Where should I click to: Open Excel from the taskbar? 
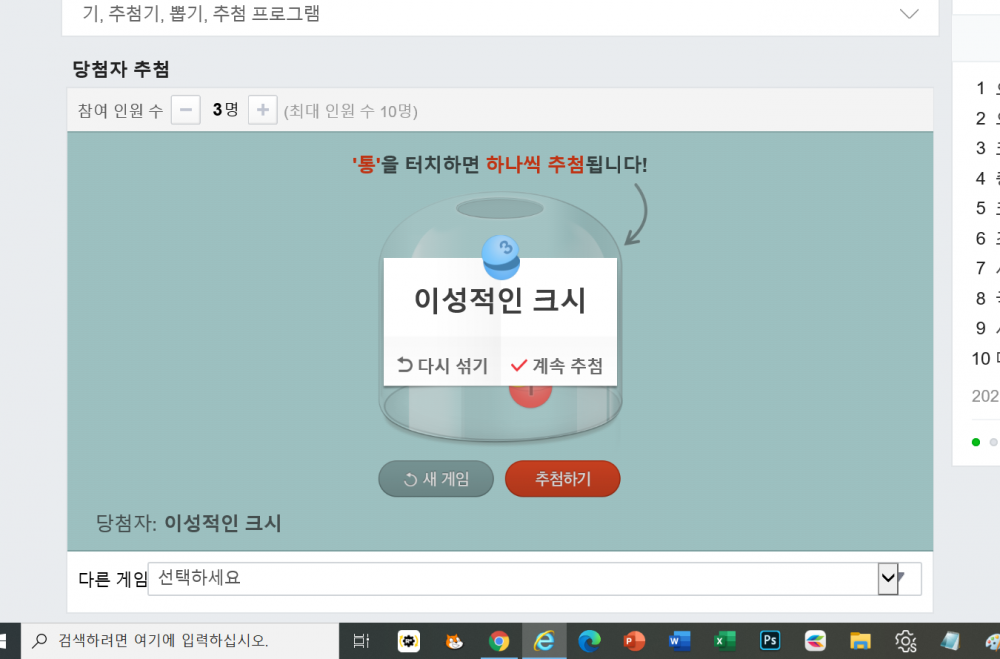tap(724, 641)
